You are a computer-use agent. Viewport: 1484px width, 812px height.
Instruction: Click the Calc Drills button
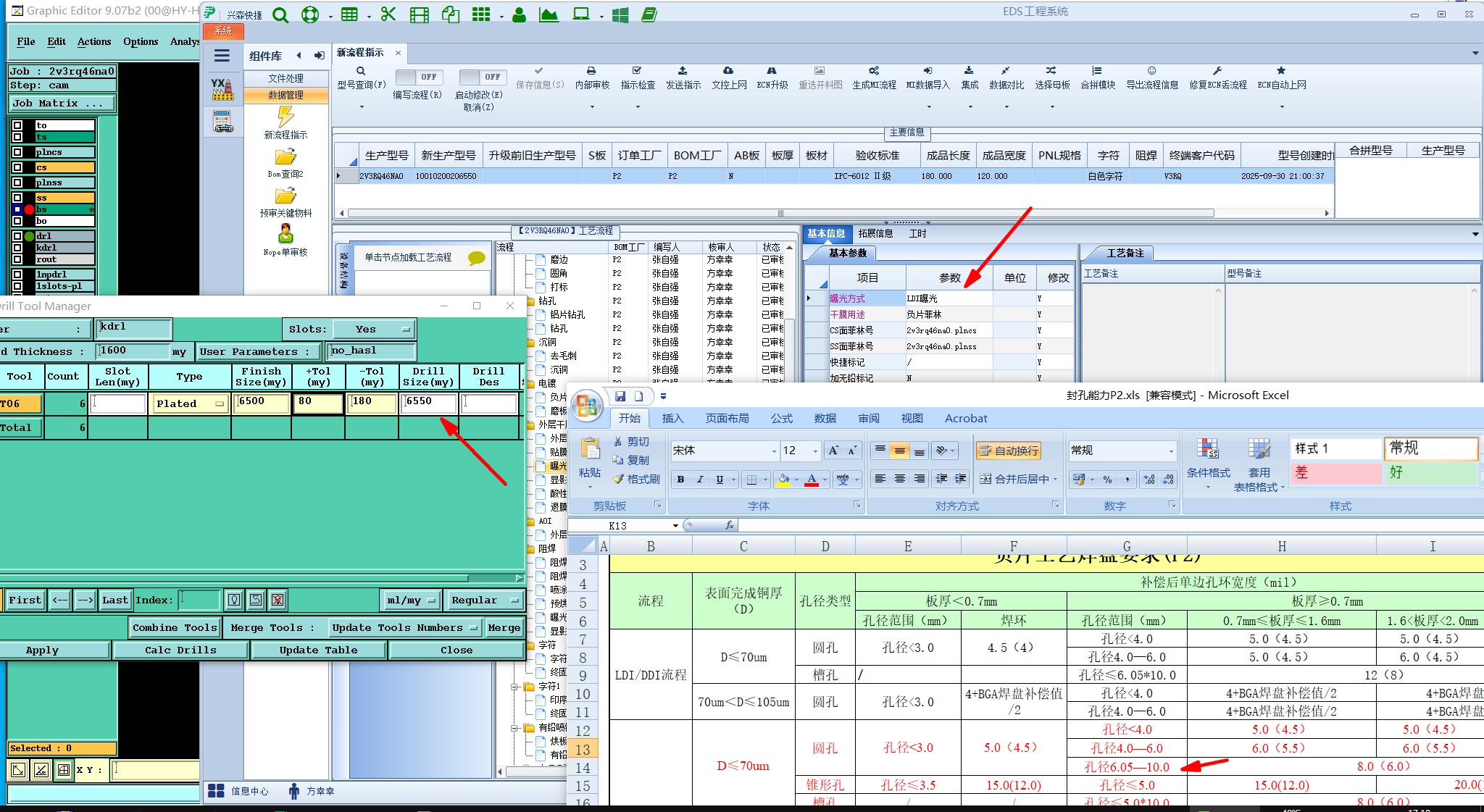click(180, 650)
